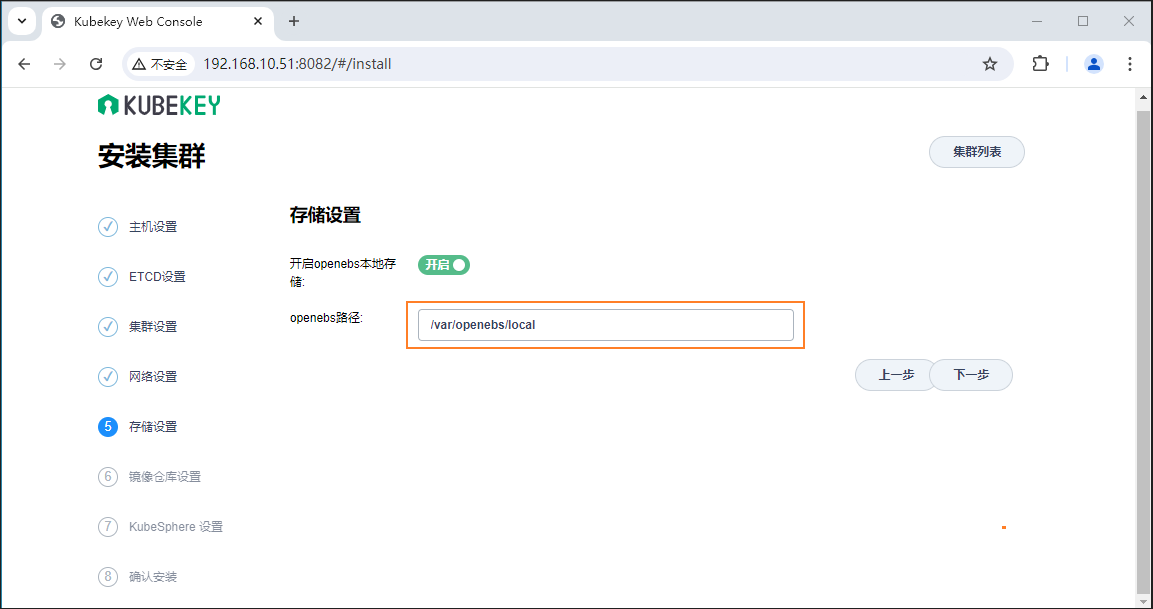Open the 集群列表 button
This screenshot has height=609, width=1153.
977,152
